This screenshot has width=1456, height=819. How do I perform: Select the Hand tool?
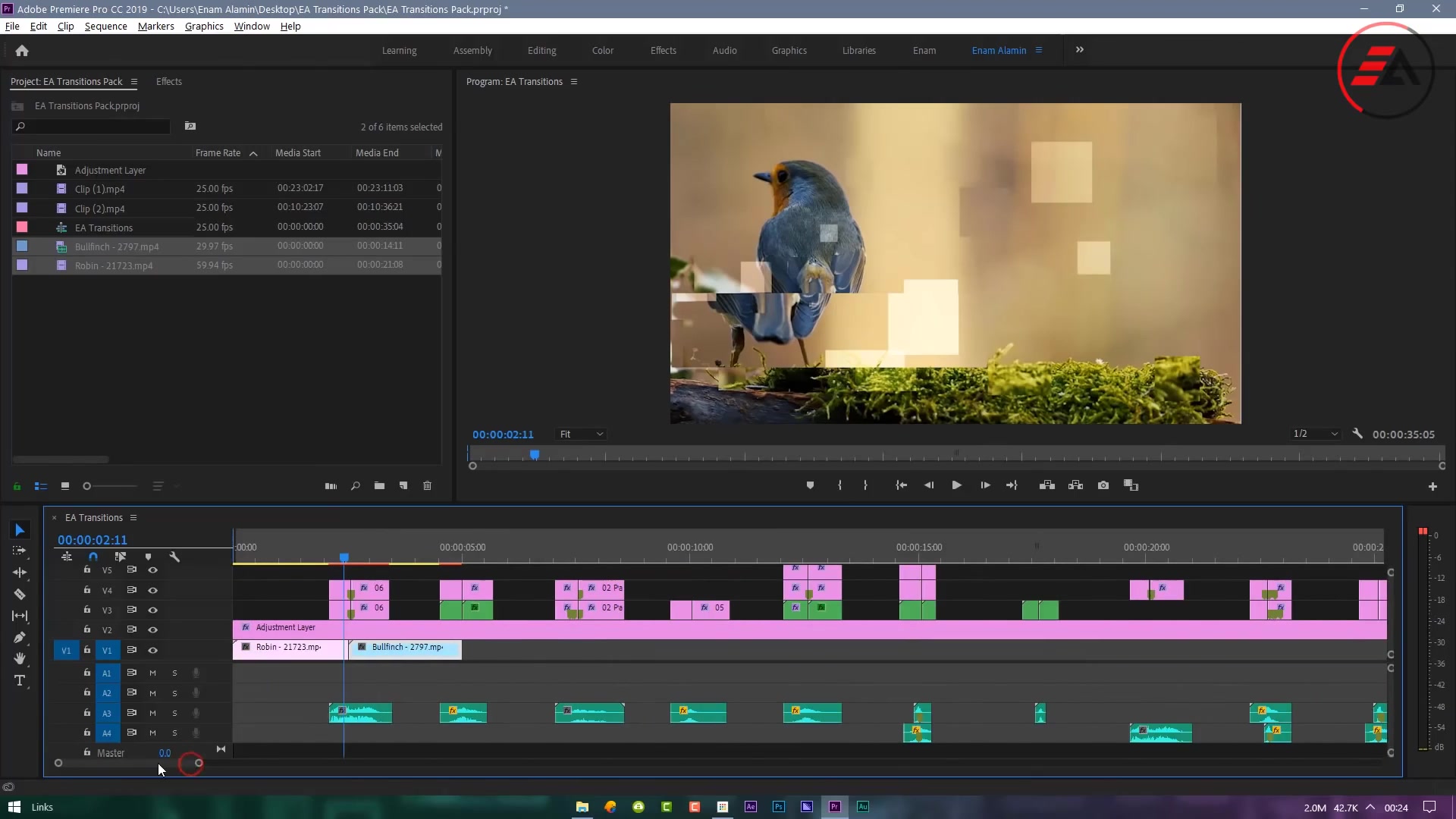pyautogui.click(x=20, y=658)
